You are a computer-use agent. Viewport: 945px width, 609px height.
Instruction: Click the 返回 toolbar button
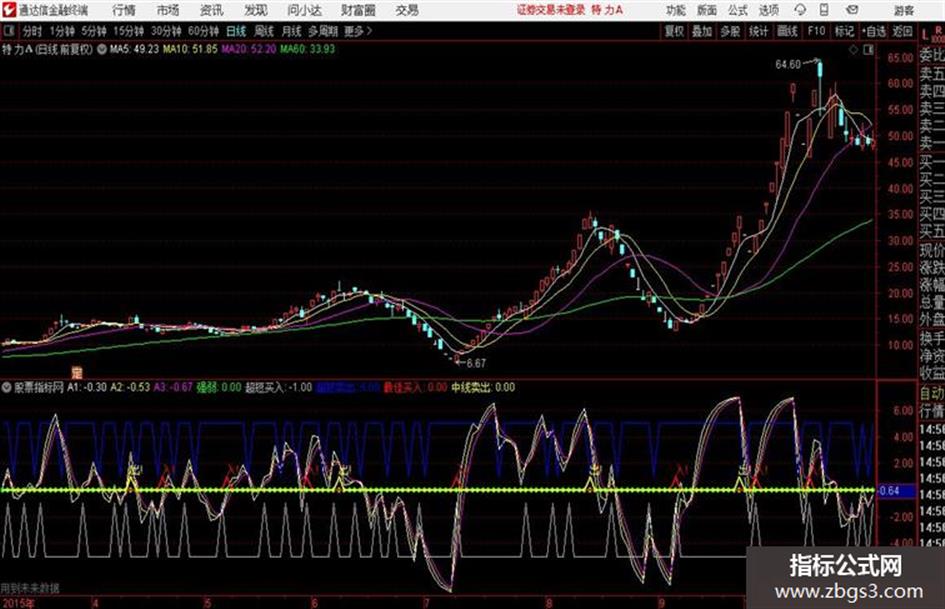point(903,31)
